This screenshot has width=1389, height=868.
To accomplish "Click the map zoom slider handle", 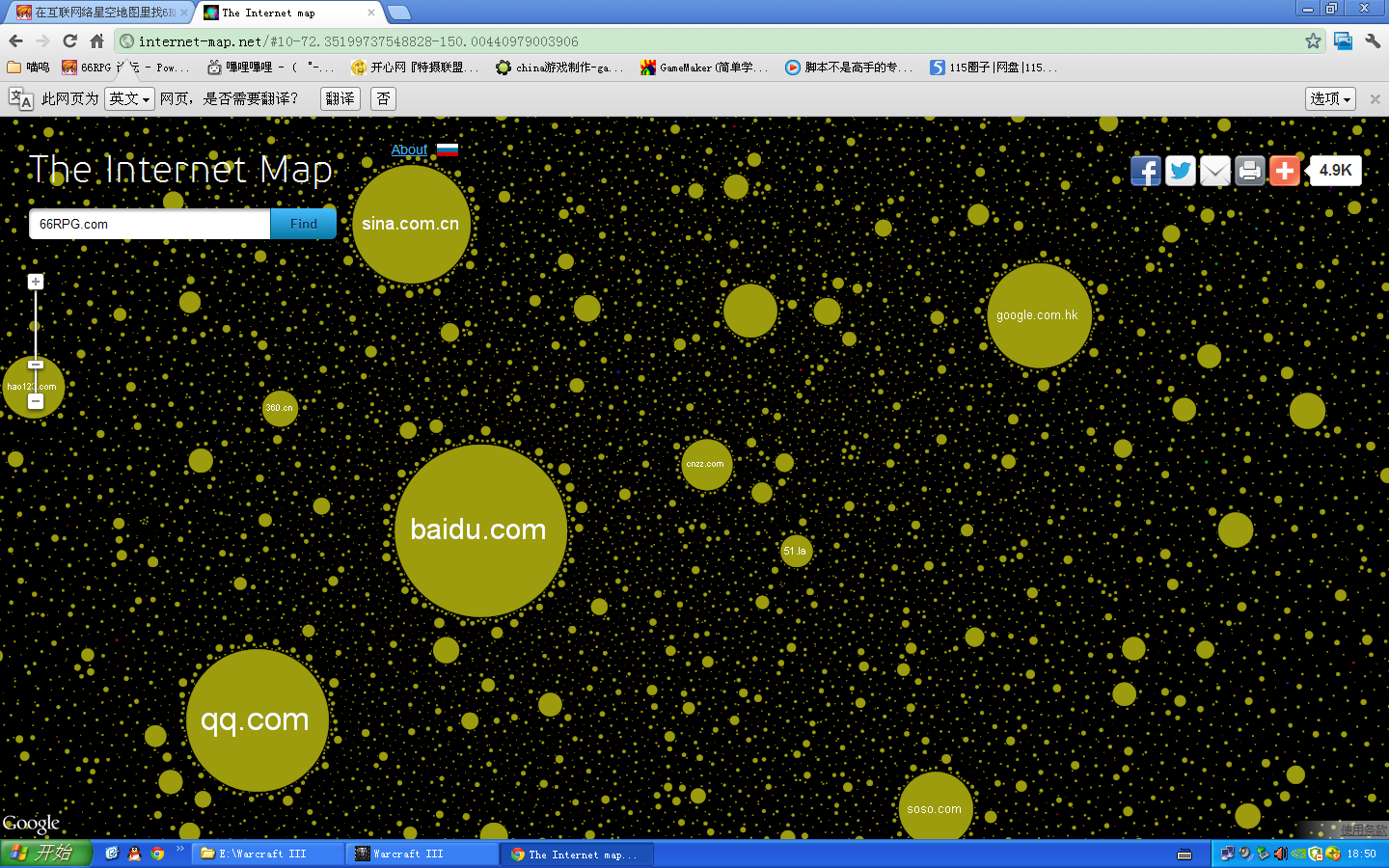I will point(36,365).
